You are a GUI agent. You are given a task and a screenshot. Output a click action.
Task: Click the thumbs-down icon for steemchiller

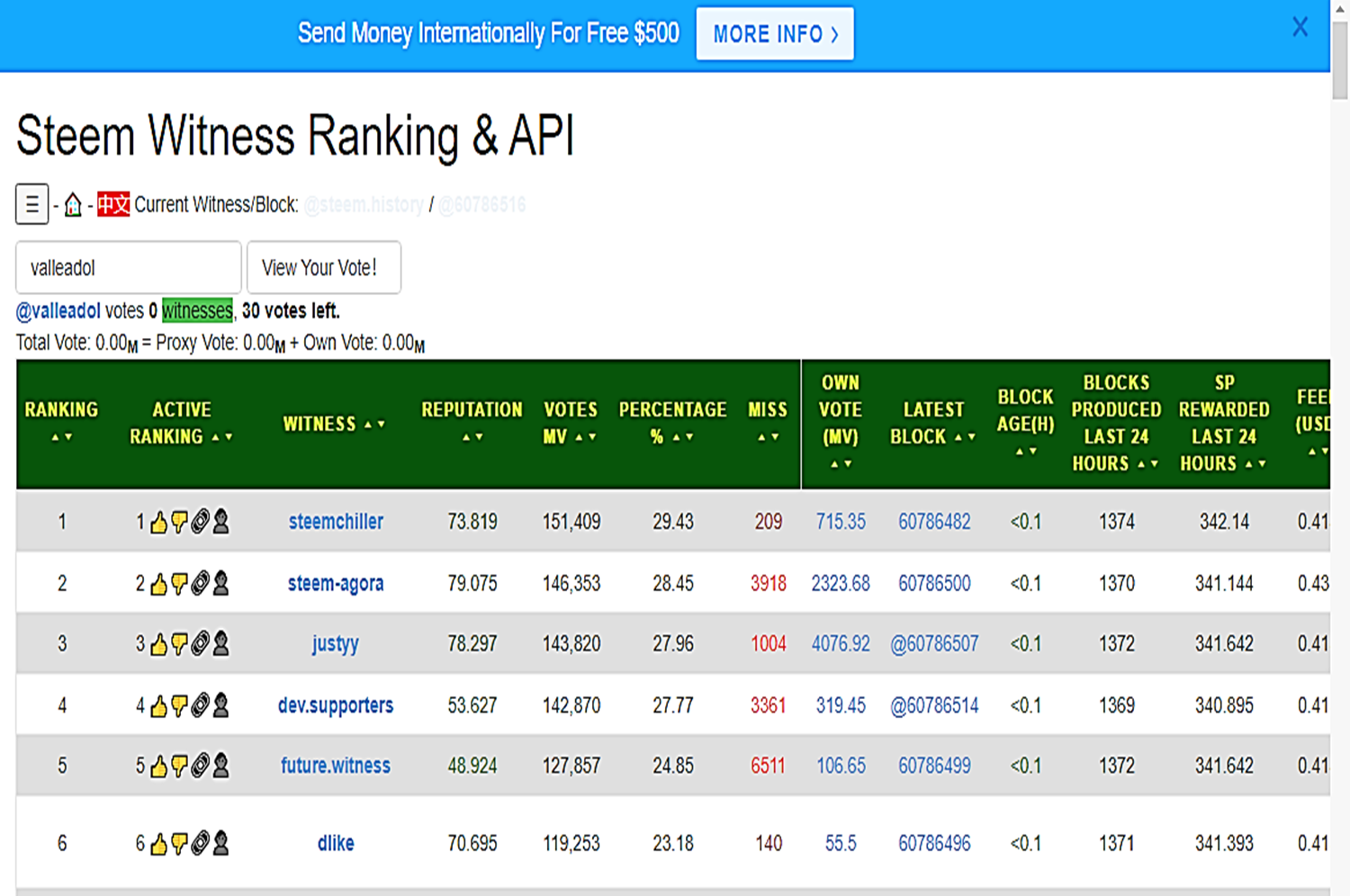pos(179,523)
